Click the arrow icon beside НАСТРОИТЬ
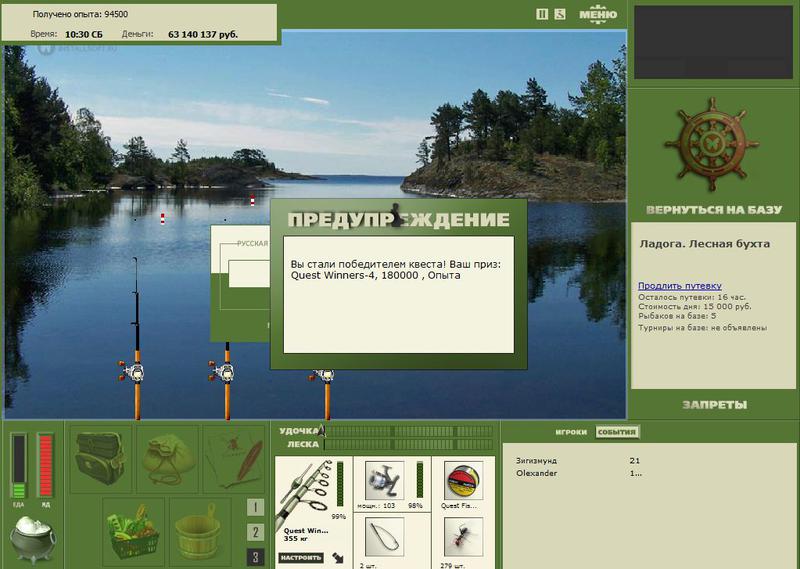This screenshot has height=569, width=800. click(x=338, y=558)
